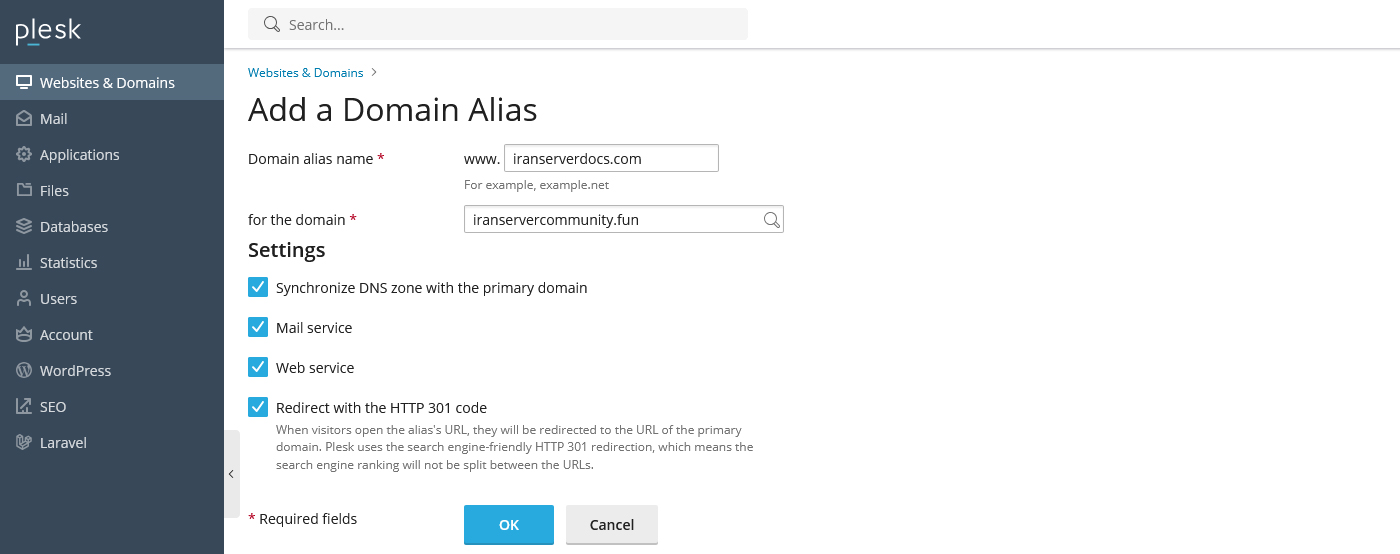Disable the Mail service checkbox
1400x554 pixels.
(x=258, y=328)
